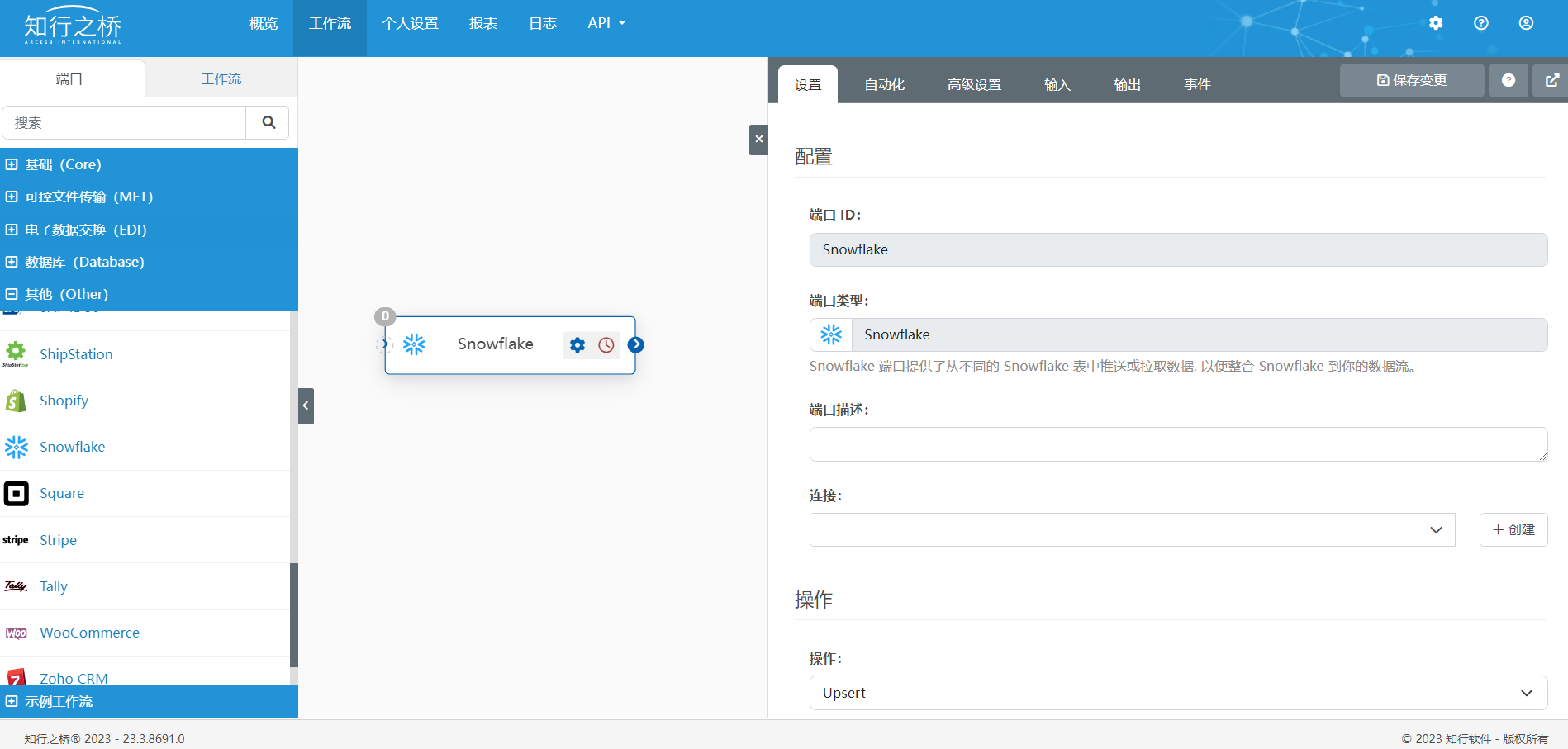Click the search magnifier button
This screenshot has width=1568, height=749.
[x=268, y=122]
